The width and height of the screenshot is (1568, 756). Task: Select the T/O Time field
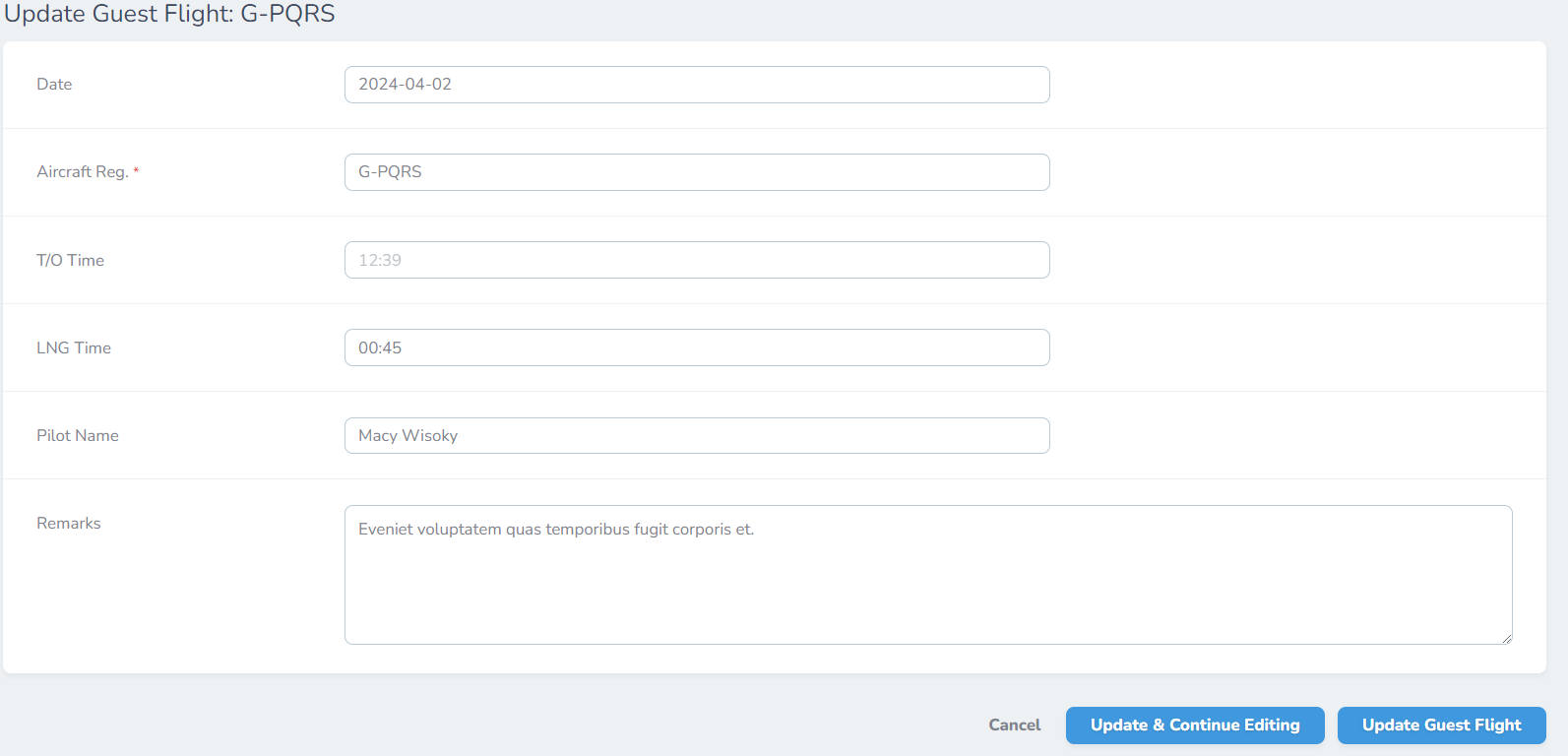(x=696, y=260)
